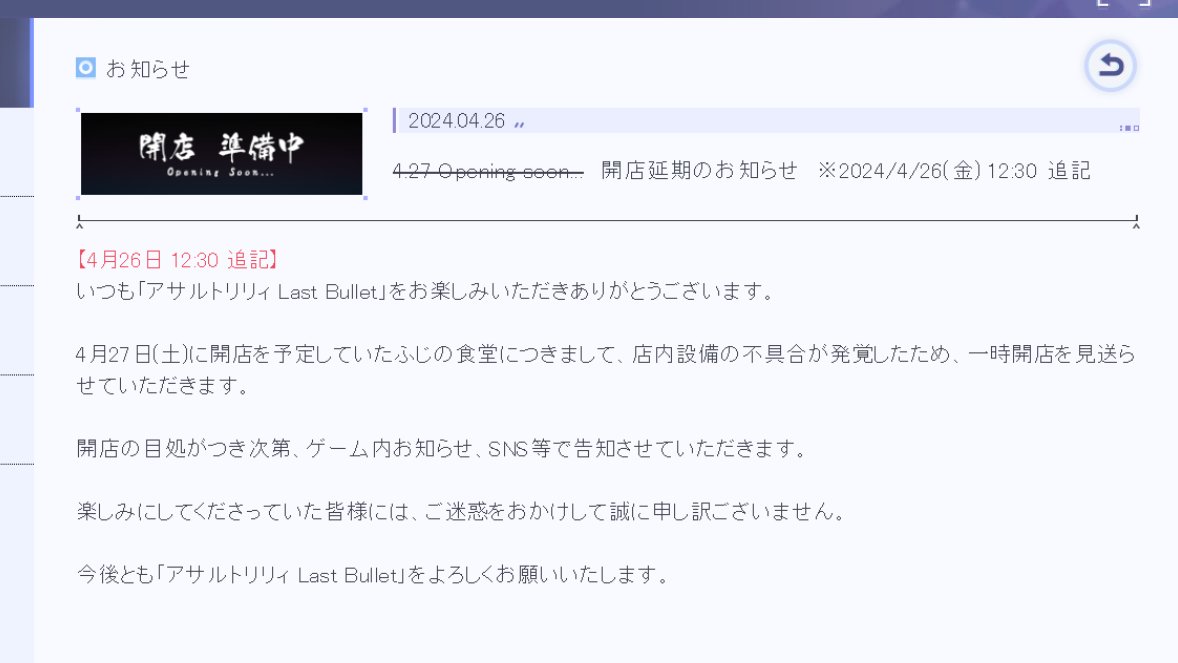This screenshot has height=663, width=1178.
Task: Click the 開店延期のお知らせ title
Action: pos(699,171)
